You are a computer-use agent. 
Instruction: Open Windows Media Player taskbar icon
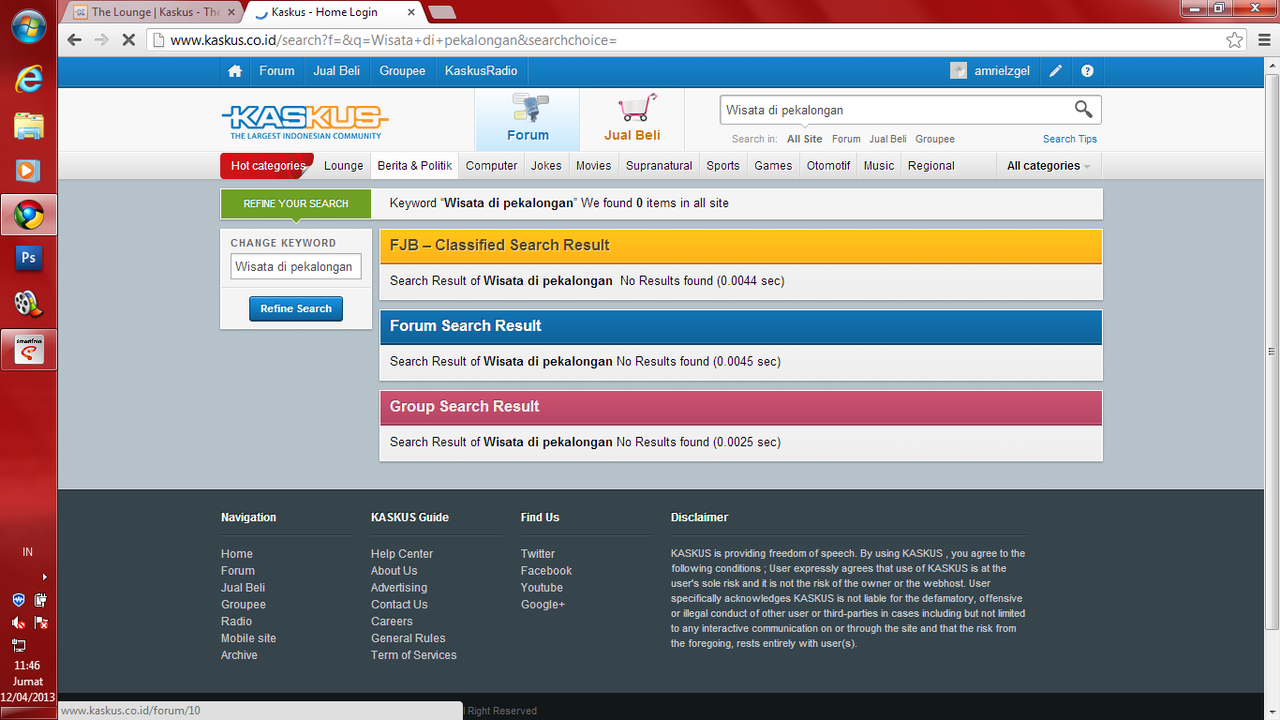pos(28,170)
